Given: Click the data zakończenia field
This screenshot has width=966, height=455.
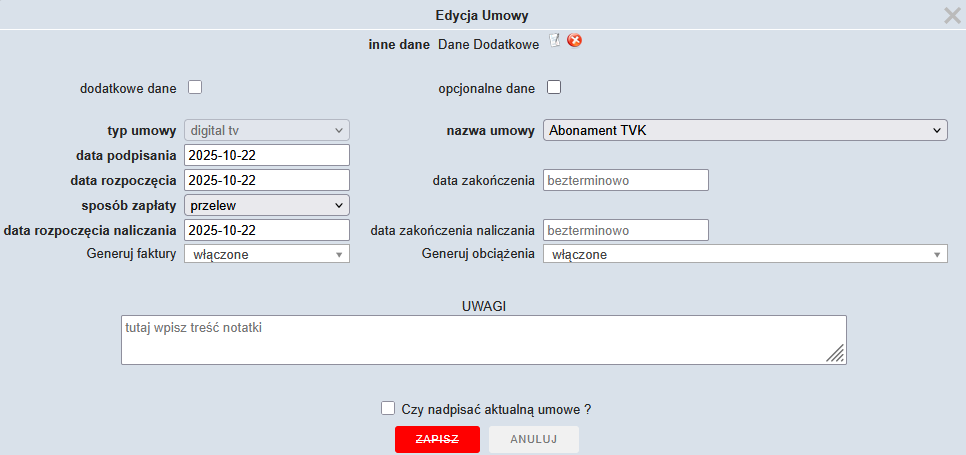Looking at the screenshot, I should pyautogui.click(x=625, y=180).
